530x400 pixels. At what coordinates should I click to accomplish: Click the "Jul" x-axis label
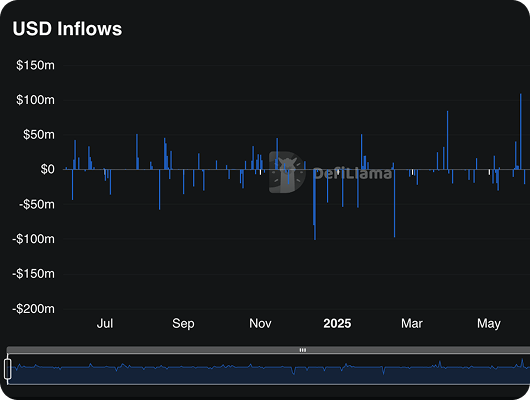coord(105,324)
